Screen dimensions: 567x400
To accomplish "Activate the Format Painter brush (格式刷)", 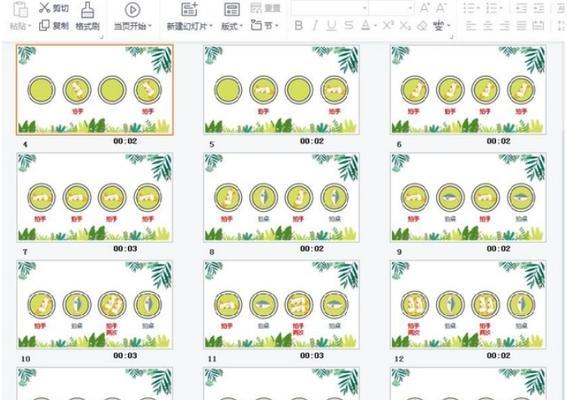I will [87, 10].
